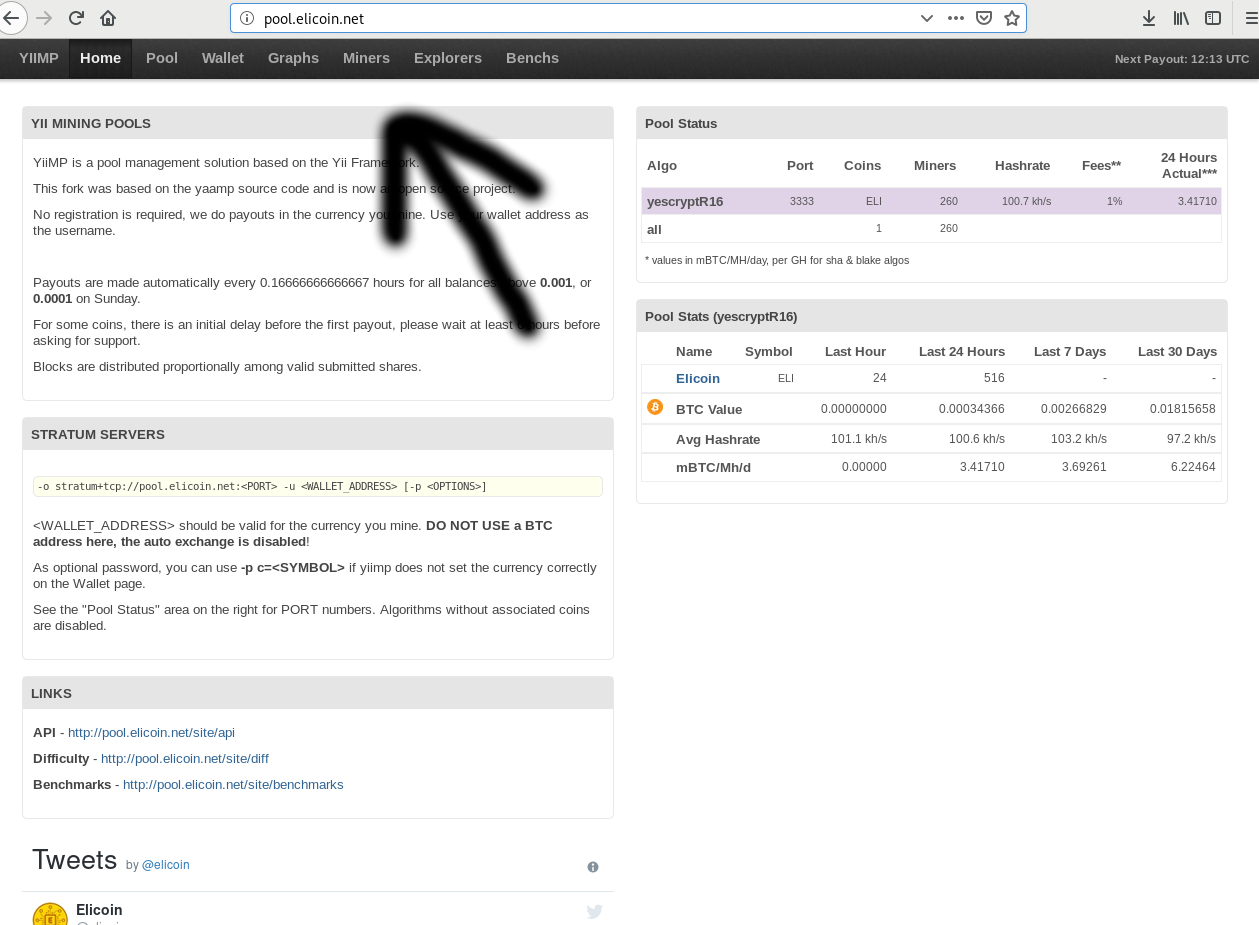
Task: Open the Benchmarks URL link
Action: click(233, 785)
